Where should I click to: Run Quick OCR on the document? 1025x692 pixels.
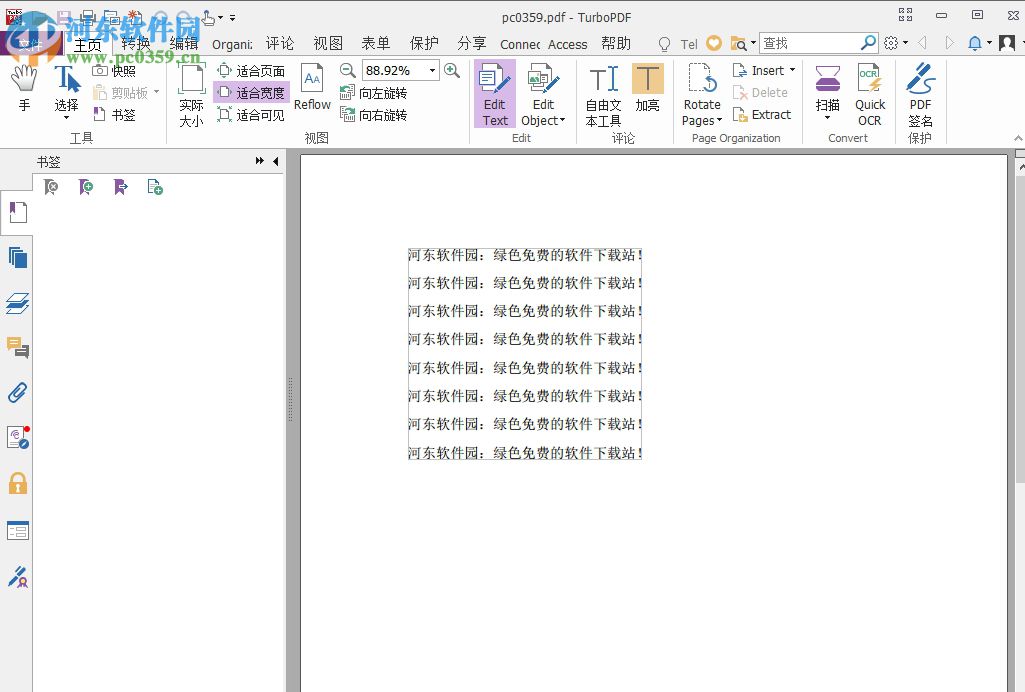pyautogui.click(x=869, y=95)
